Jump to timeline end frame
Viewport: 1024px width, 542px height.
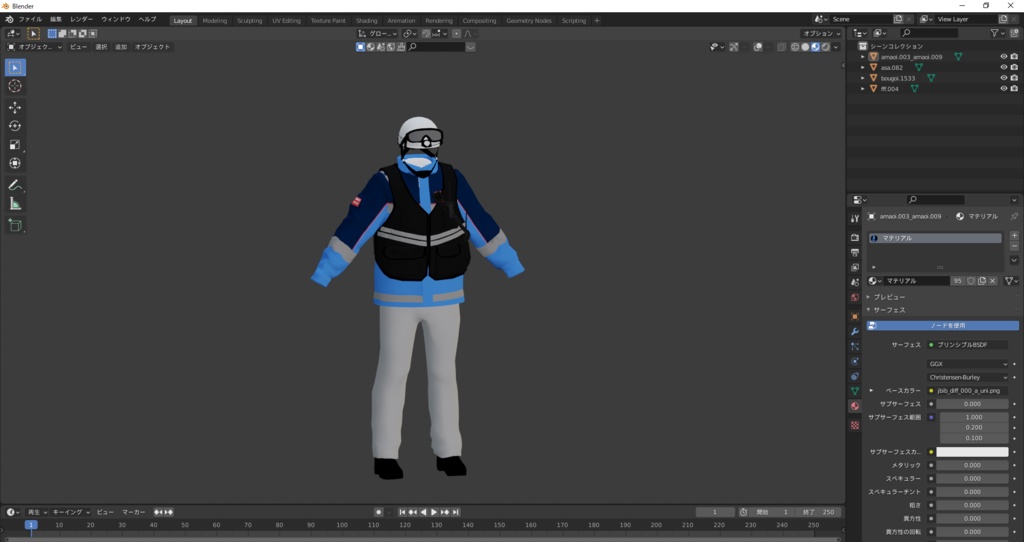coord(456,513)
